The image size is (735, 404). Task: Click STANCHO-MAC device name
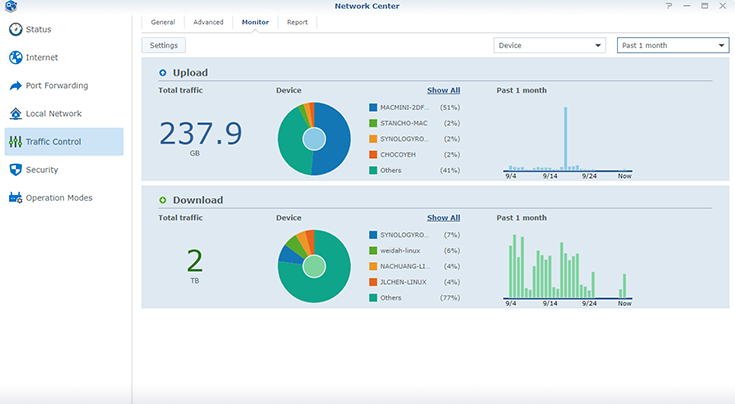404,123
